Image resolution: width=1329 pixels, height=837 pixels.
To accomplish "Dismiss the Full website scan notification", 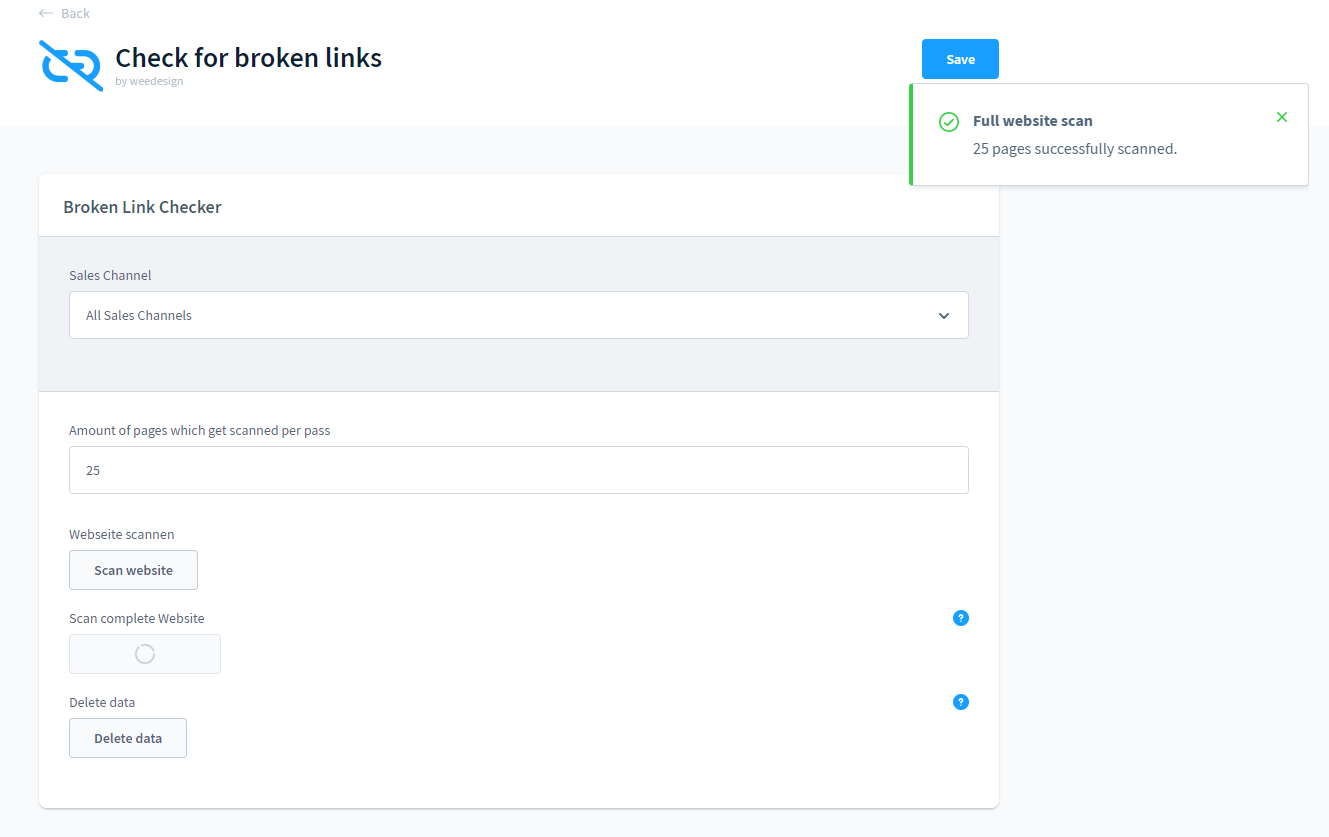I will (1282, 117).
